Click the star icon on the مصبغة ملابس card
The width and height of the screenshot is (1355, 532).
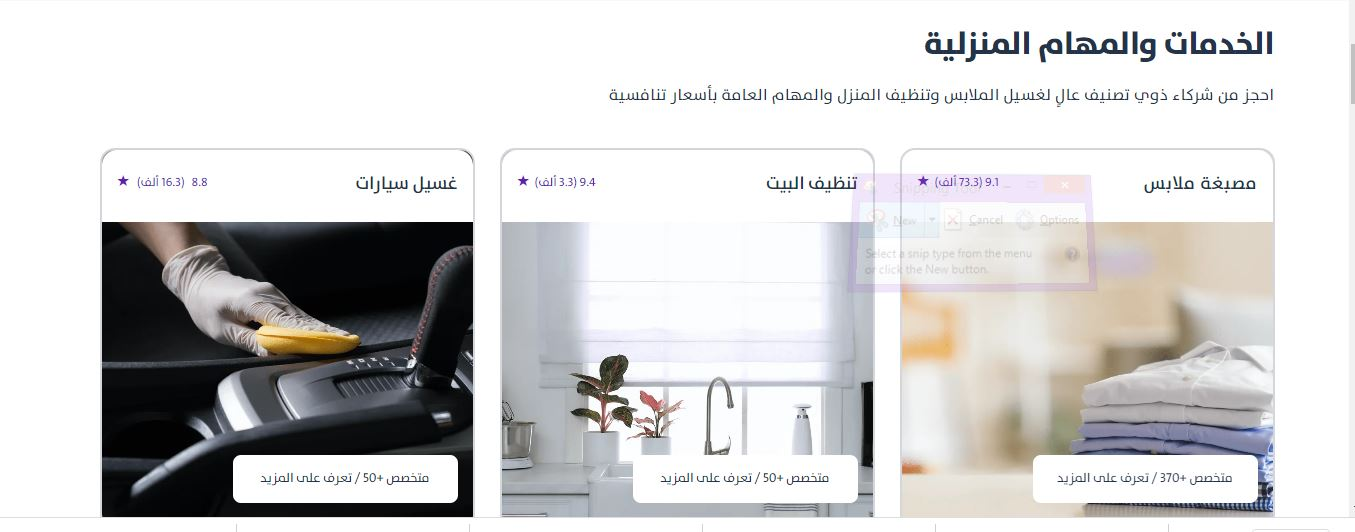[x=923, y=181]
